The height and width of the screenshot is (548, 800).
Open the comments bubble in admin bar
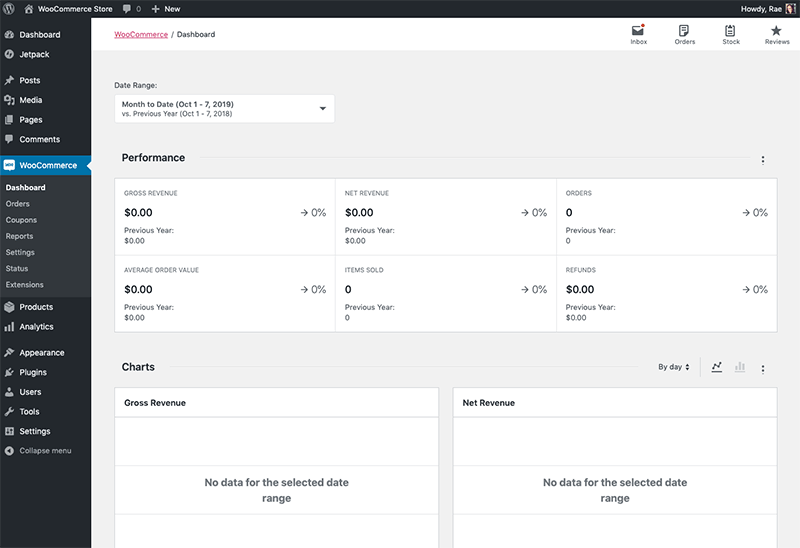tap(127, 9)
